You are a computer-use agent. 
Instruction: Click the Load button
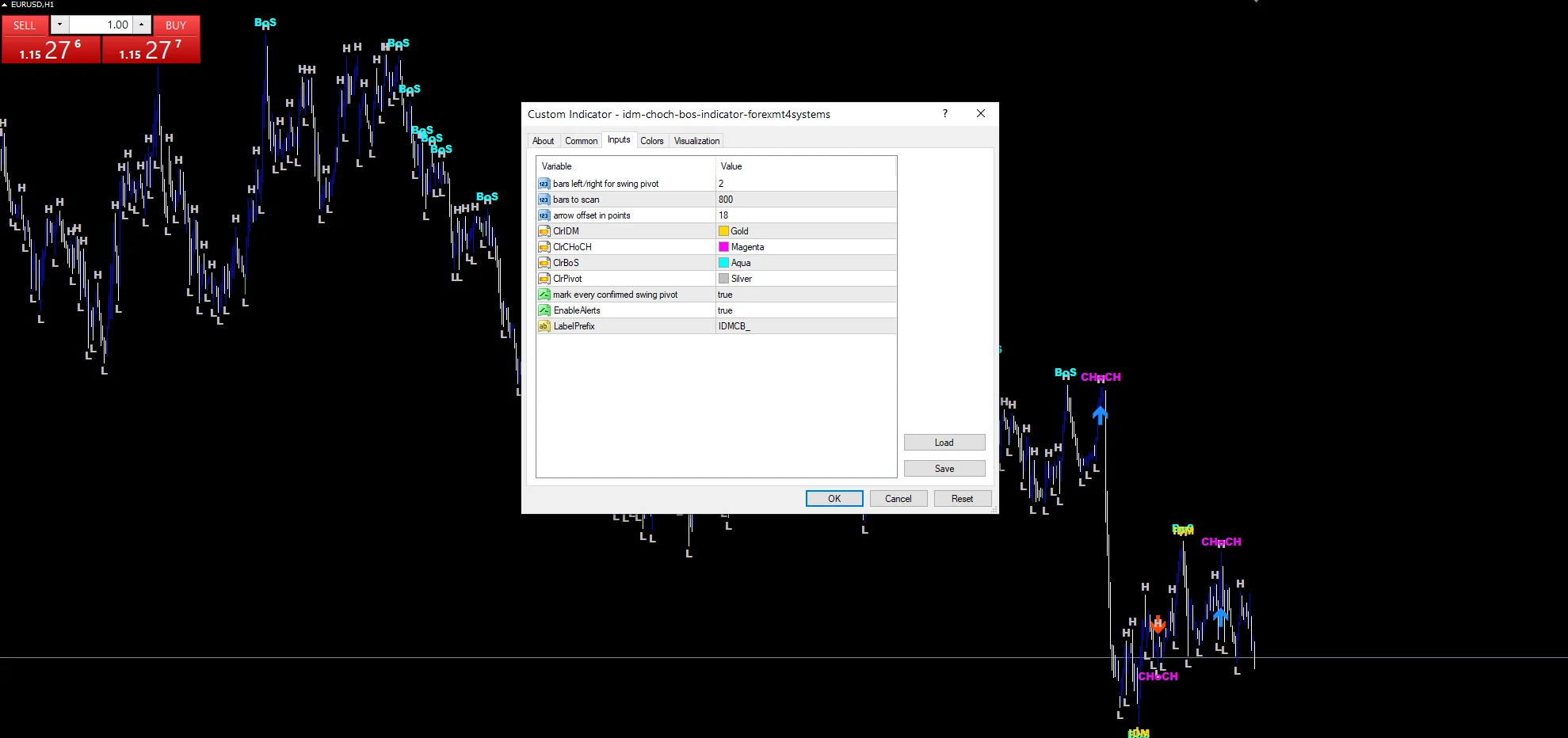[x=944, y=443]
